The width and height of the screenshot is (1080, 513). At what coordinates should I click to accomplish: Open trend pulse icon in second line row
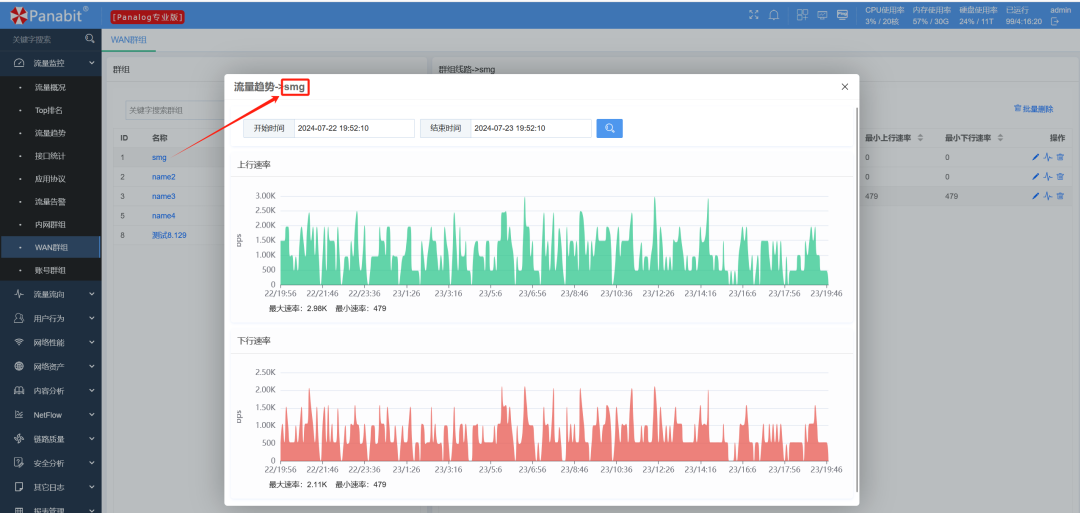(1047, 176)
